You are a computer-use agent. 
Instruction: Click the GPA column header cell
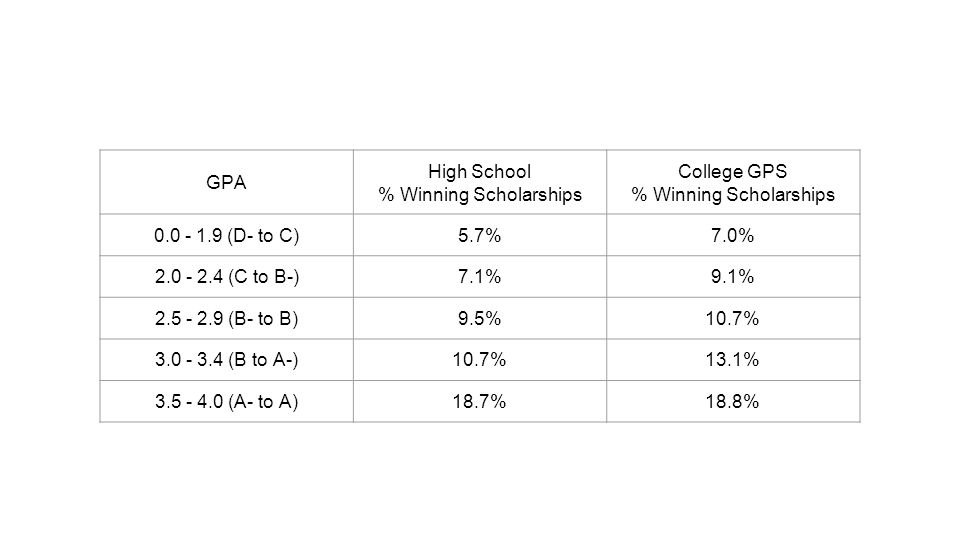pyautogui.click(x=227, y=182)
